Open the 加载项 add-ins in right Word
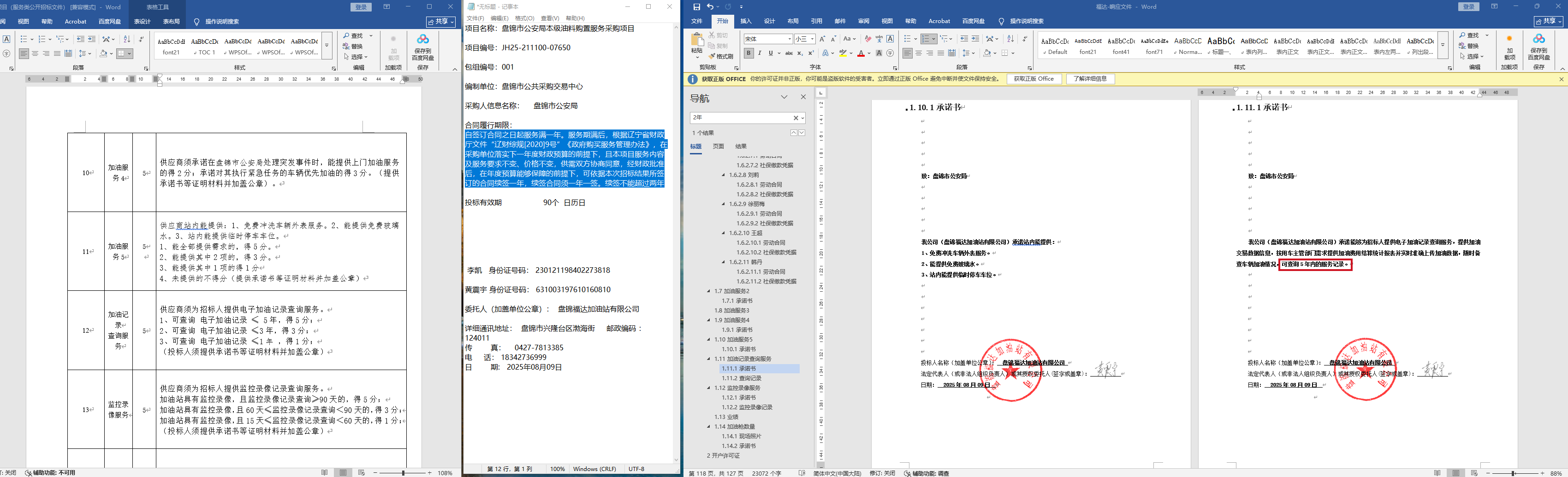Screen dimensions: 1568x477 click(1509, 47)
